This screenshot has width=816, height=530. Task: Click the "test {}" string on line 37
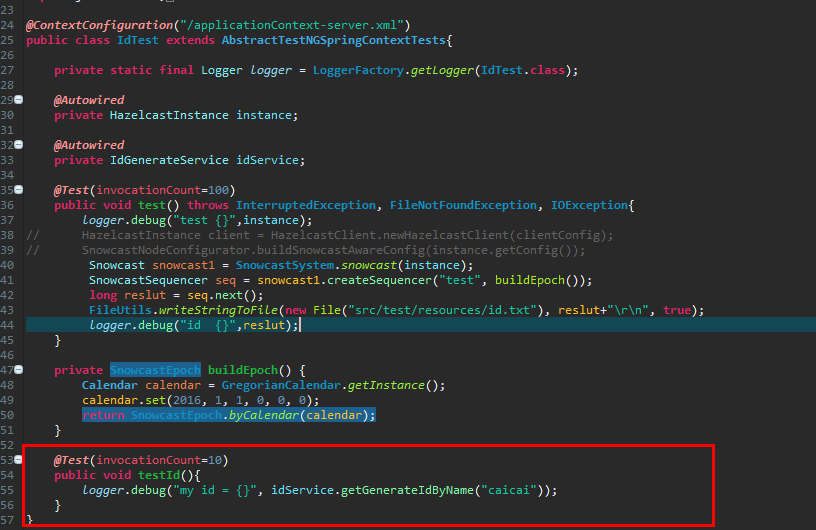click(204, 220)
